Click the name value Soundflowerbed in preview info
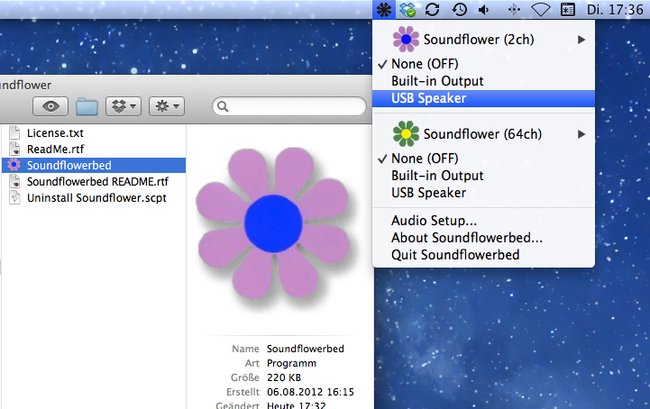 pyautogui.click(x=305, y=349)
